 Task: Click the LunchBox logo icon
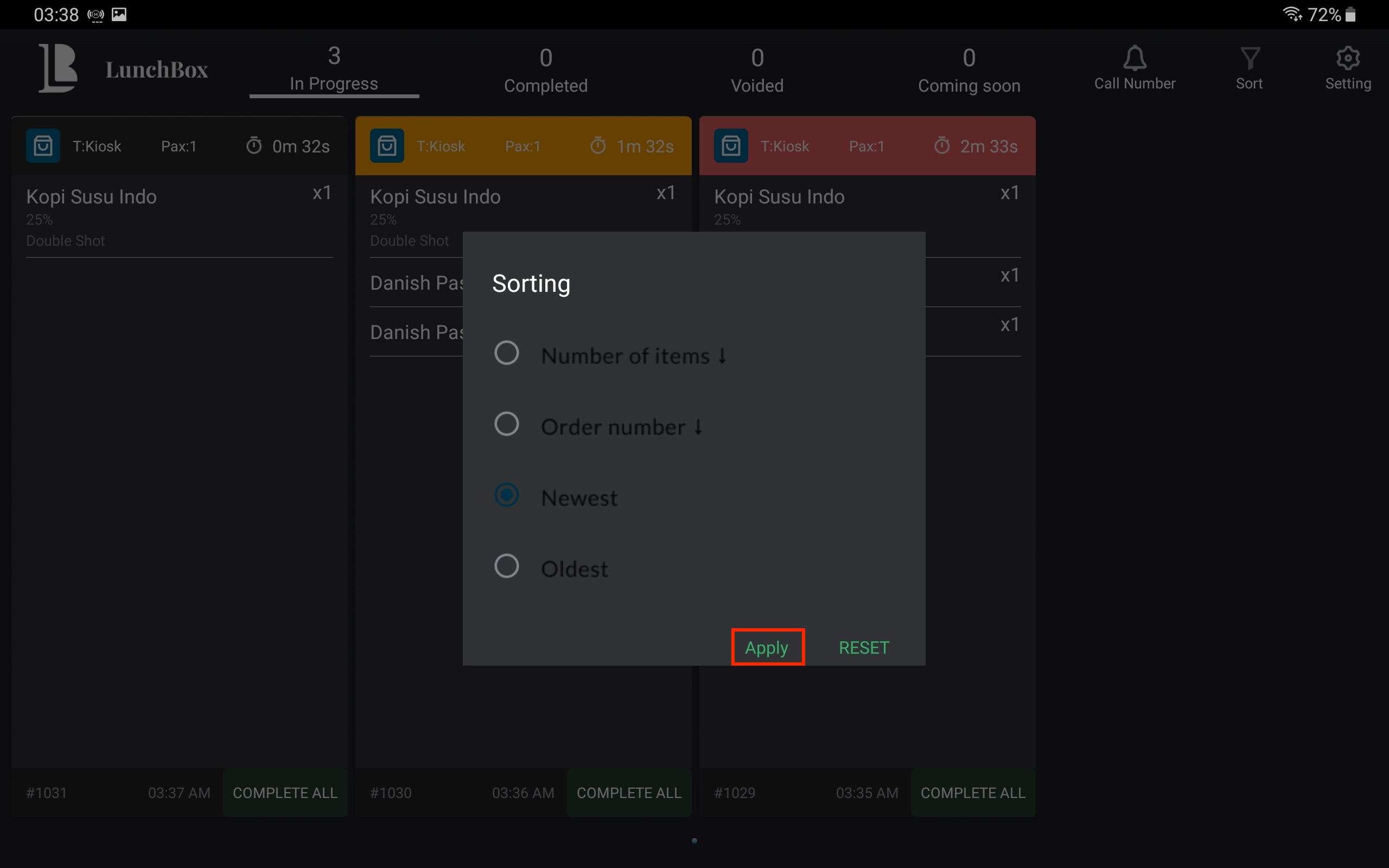tap(58, 68)
